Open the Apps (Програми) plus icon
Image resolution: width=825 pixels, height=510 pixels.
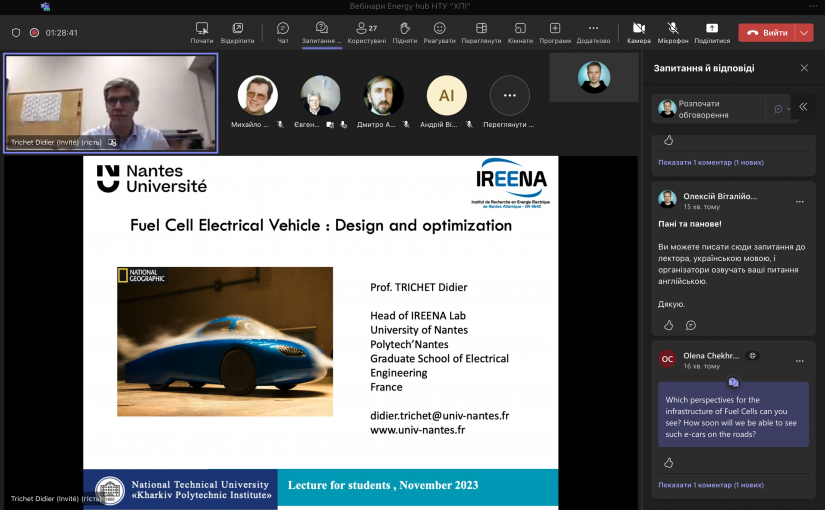555,29
